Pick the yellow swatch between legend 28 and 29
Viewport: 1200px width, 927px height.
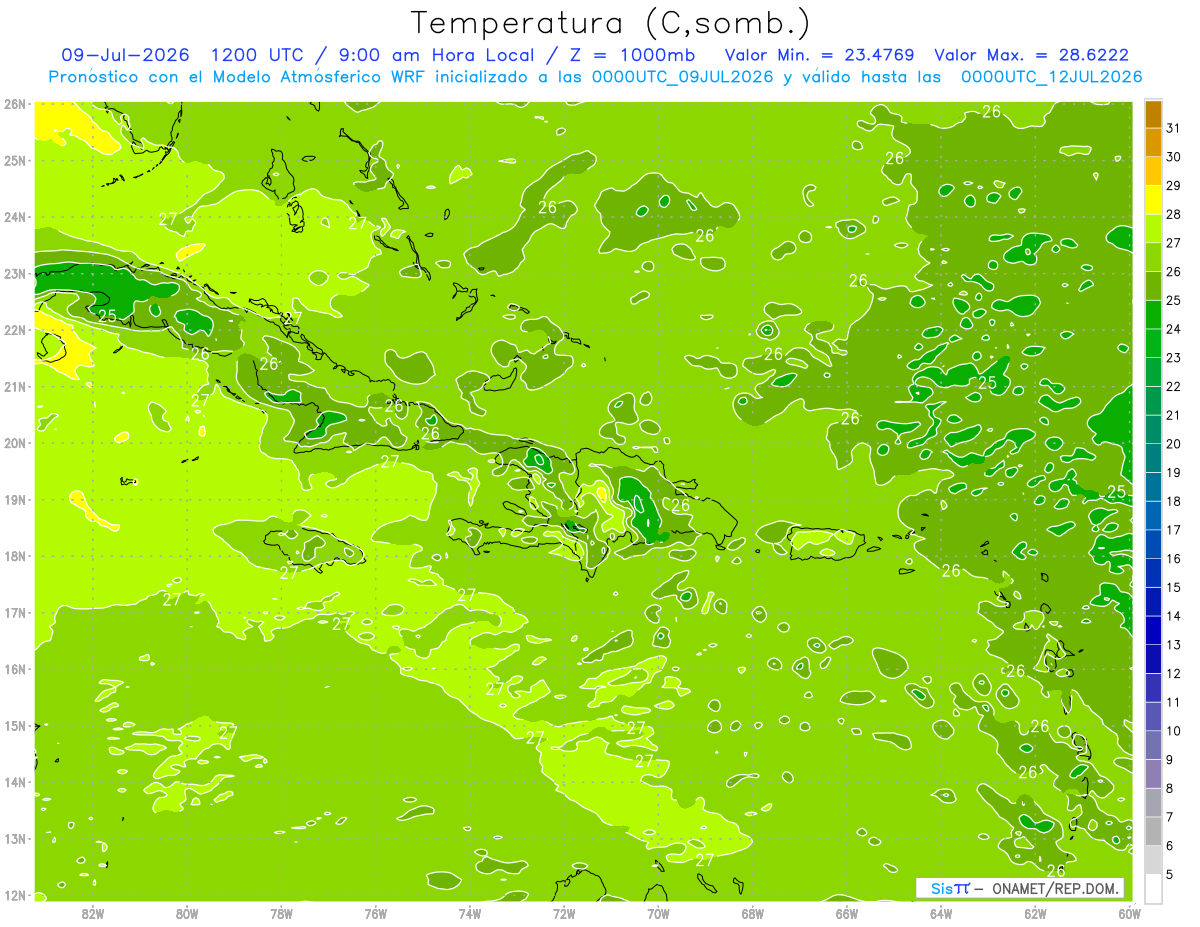click(1153, 200)
